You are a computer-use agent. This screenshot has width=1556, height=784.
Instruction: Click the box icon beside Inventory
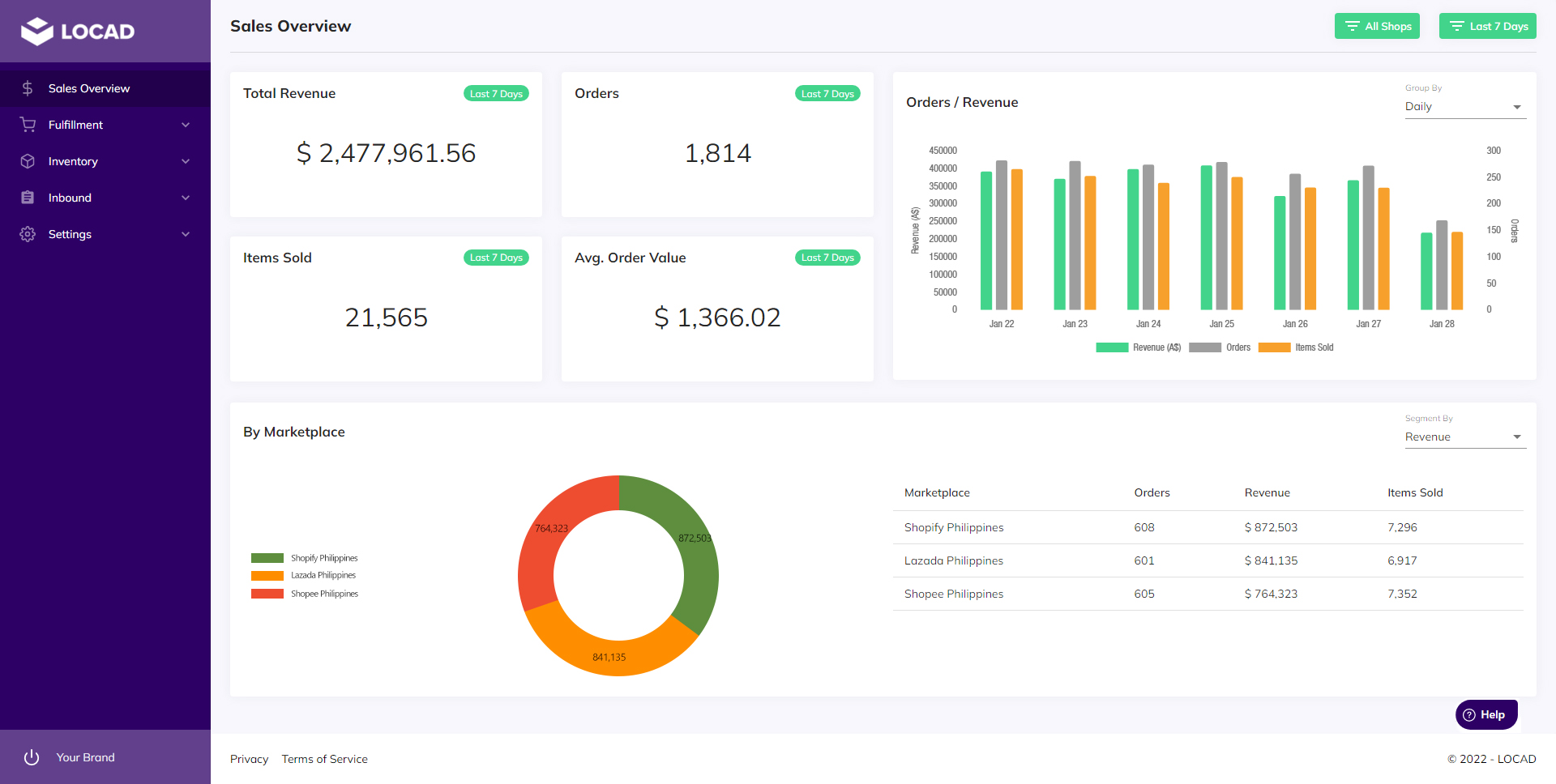tap(27, 161)
